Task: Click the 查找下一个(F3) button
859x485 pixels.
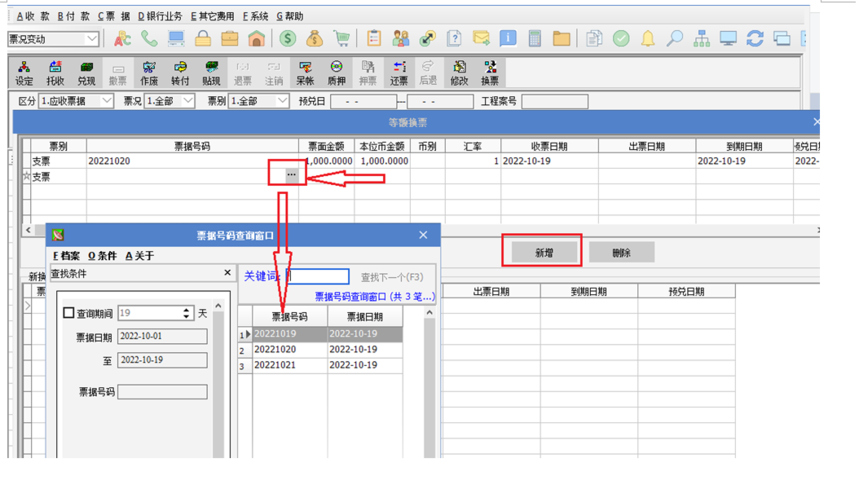Action: coord(392,277)
